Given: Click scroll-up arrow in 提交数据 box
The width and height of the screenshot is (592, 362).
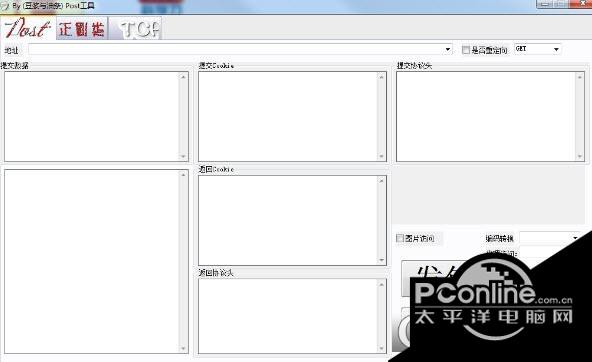Looking at the screenshot, I should (x=183, y=77).
